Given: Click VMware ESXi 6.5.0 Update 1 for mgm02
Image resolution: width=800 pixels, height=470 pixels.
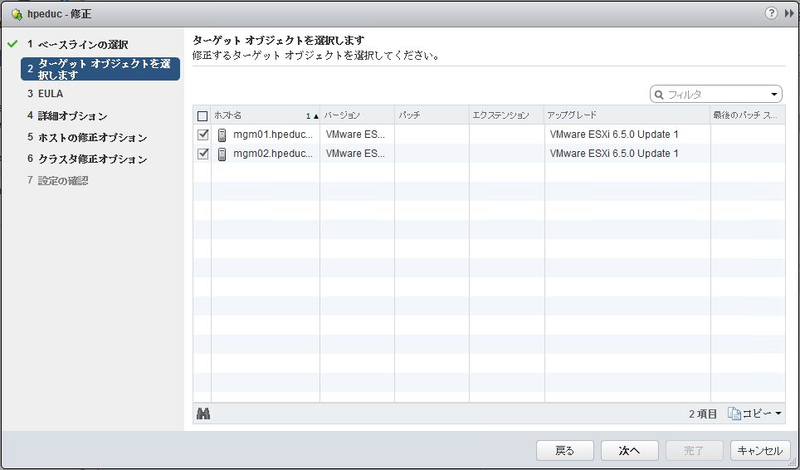Looking at the screenshot, I should [614, 154].
